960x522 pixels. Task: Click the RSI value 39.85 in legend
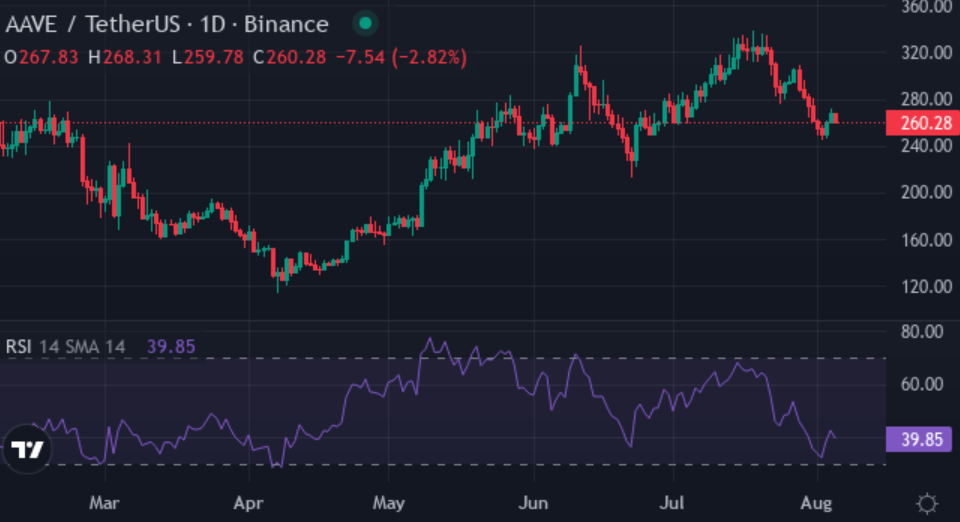(171, 347)
